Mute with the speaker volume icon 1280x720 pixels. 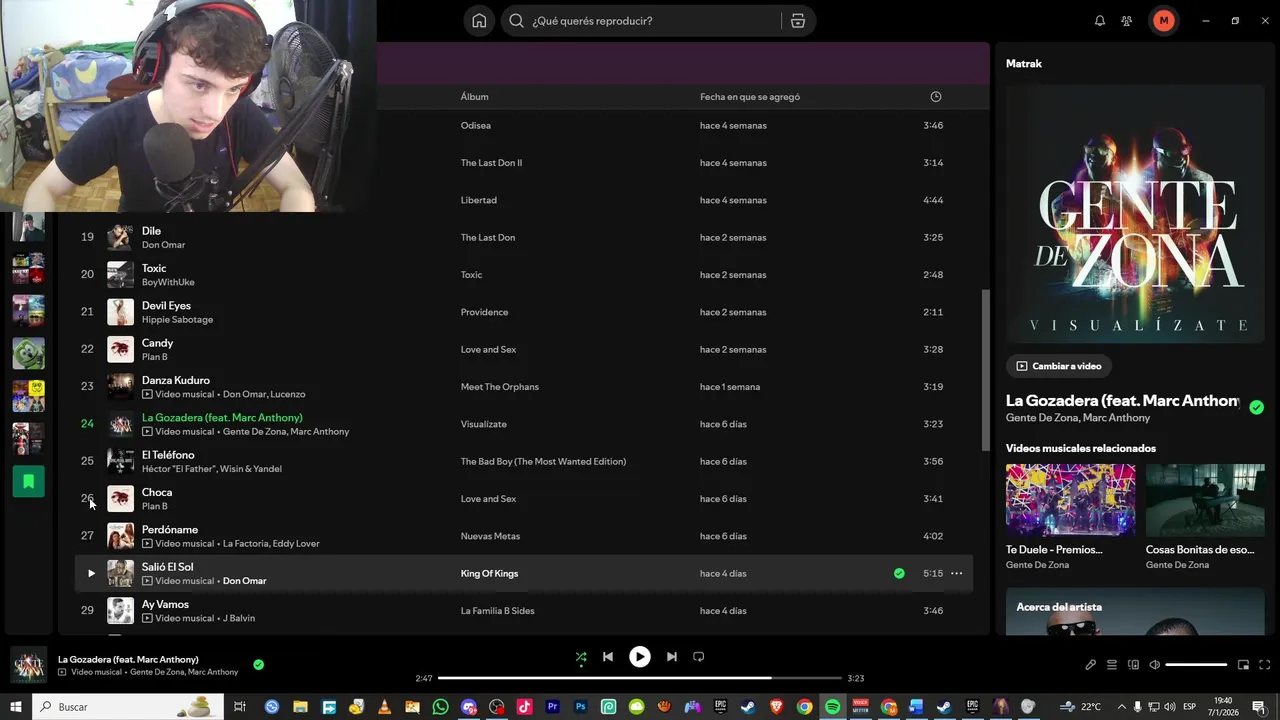(1154, 665)
